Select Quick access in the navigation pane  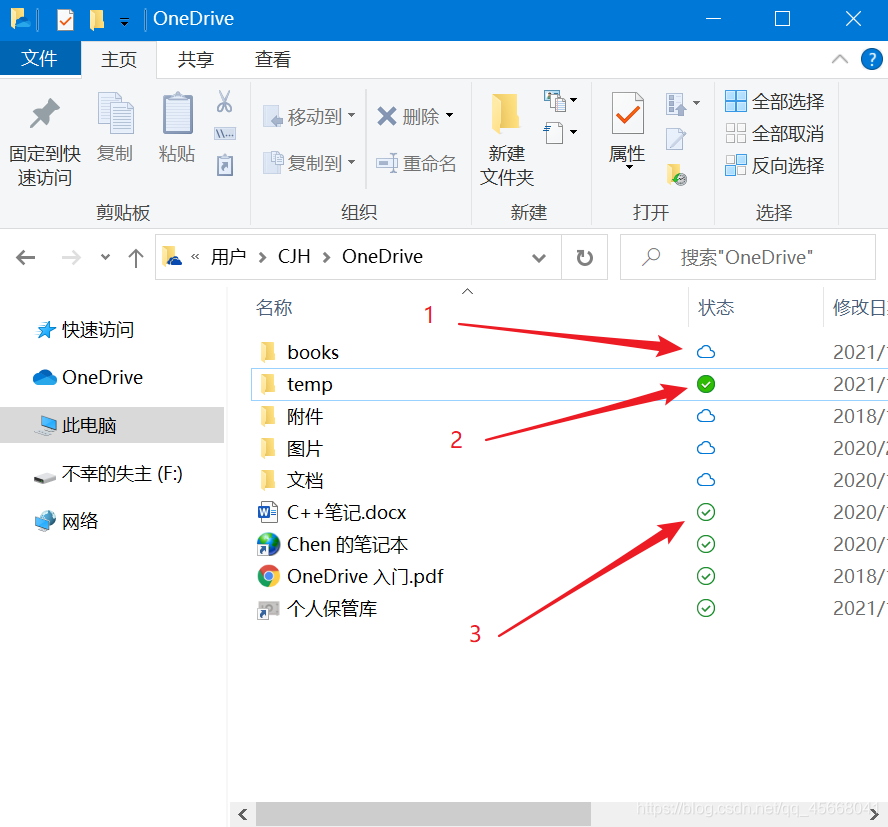[x=86, y=330]
